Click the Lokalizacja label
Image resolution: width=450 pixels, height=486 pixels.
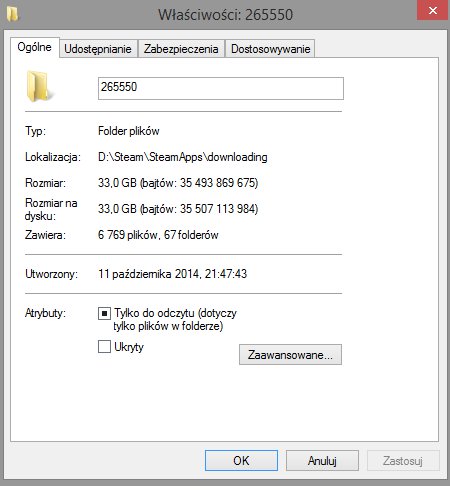point(53,157)
